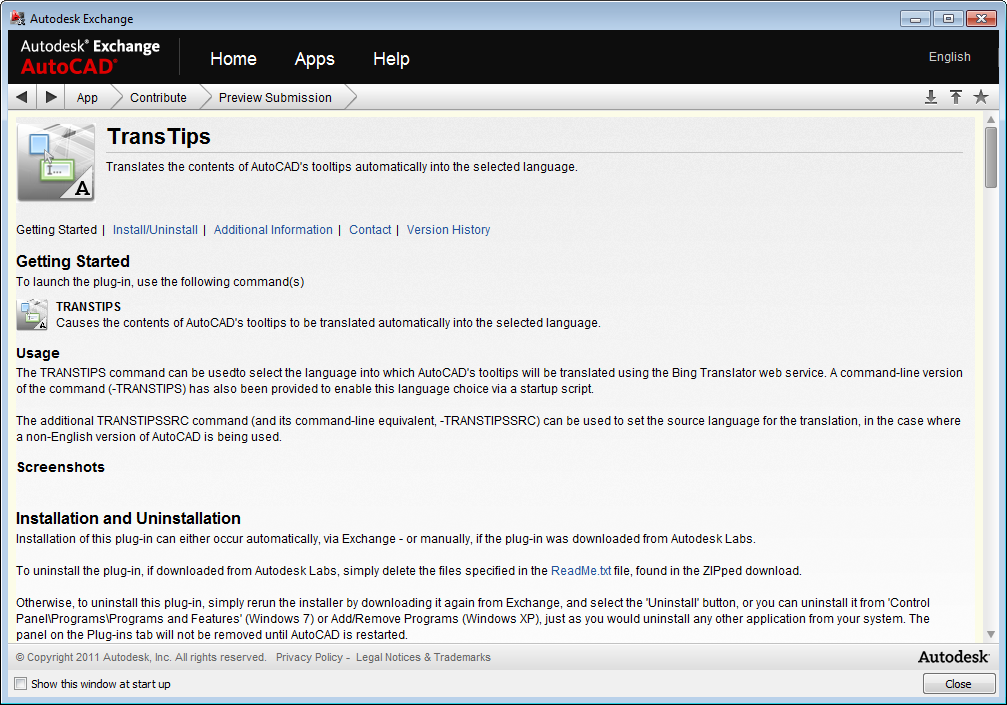The image size is (1007, 705).
Task: Open the ReadMe.txt link
Action: click(580, 571)
